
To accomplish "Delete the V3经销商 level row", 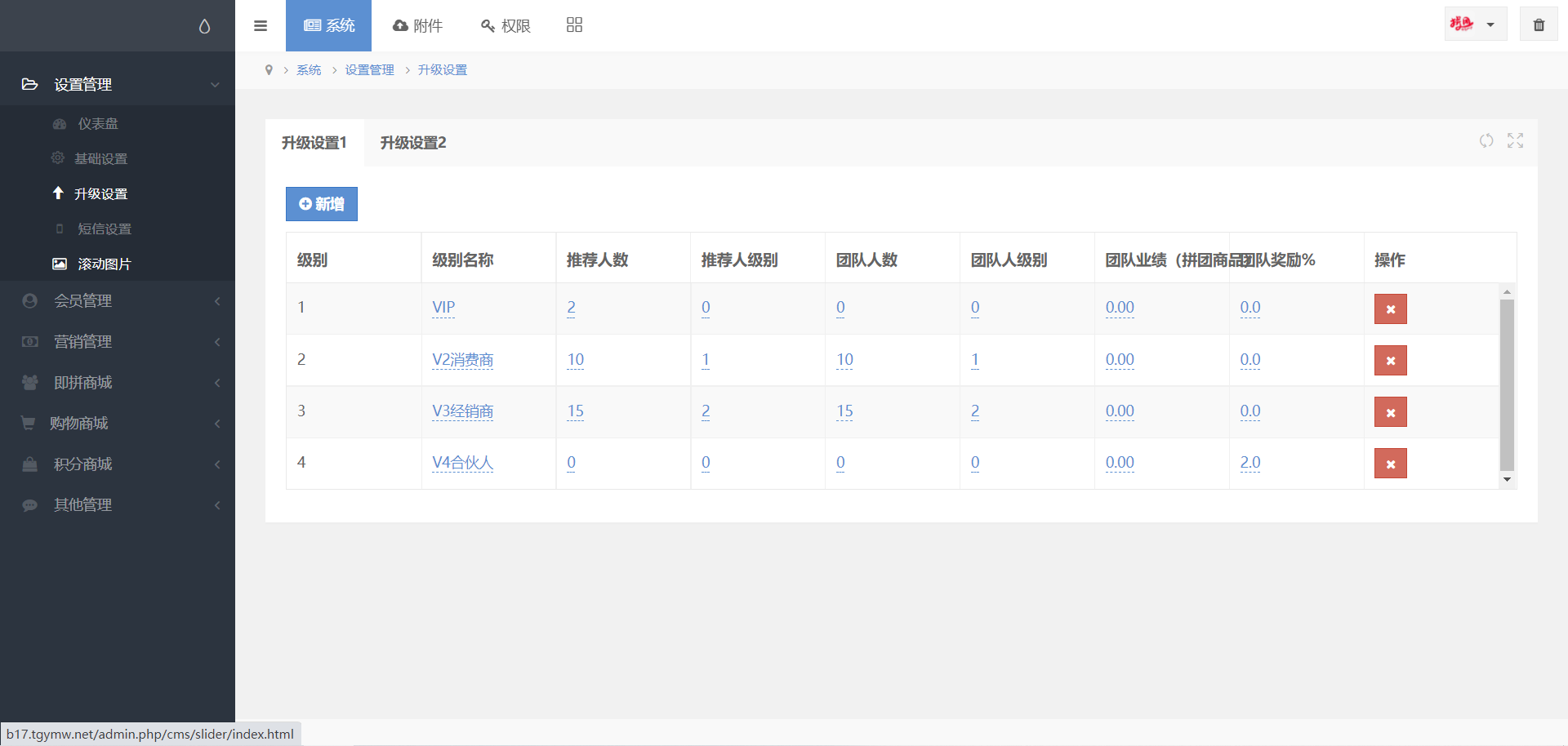I will pyautogui.click(x=1390, y=412).
